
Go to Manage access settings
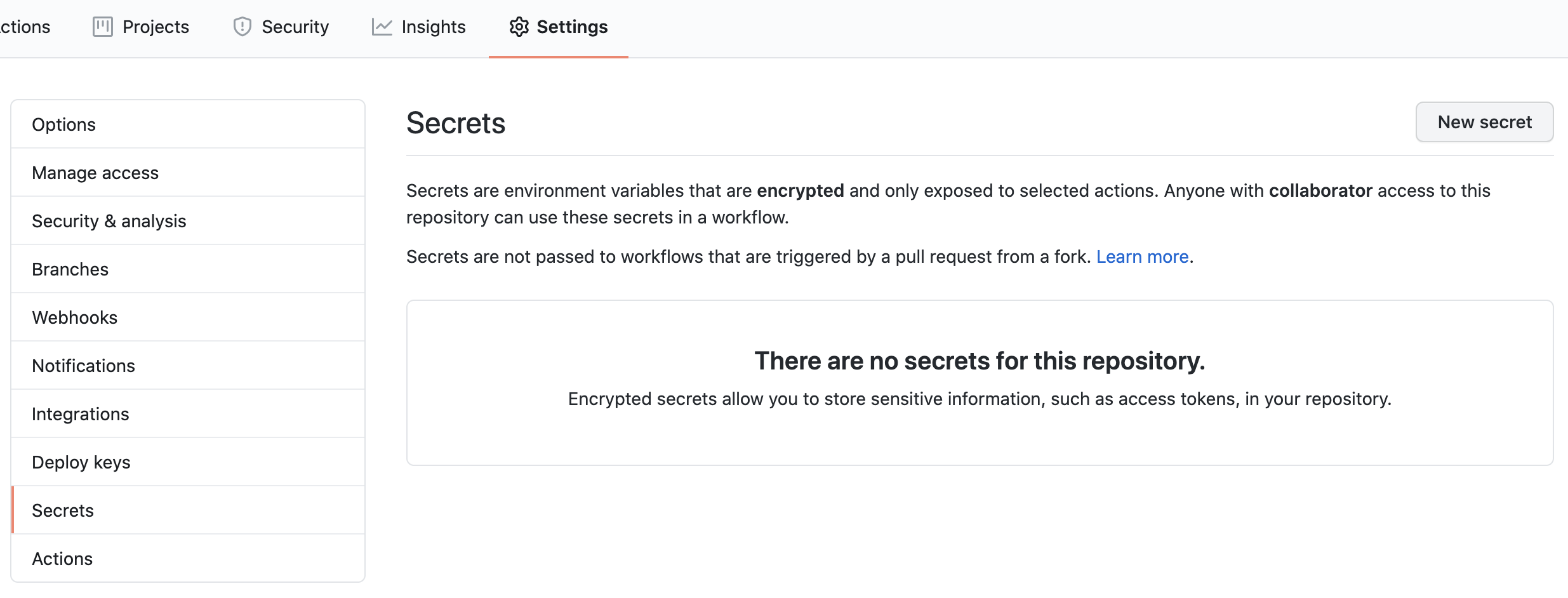(x=95, y=173)
